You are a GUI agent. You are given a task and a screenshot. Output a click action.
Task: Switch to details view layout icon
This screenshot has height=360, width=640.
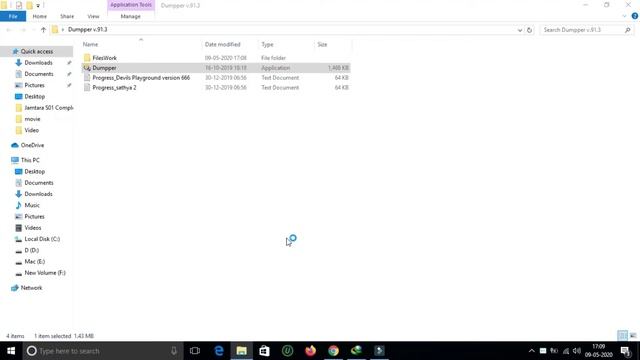point(622,336)
